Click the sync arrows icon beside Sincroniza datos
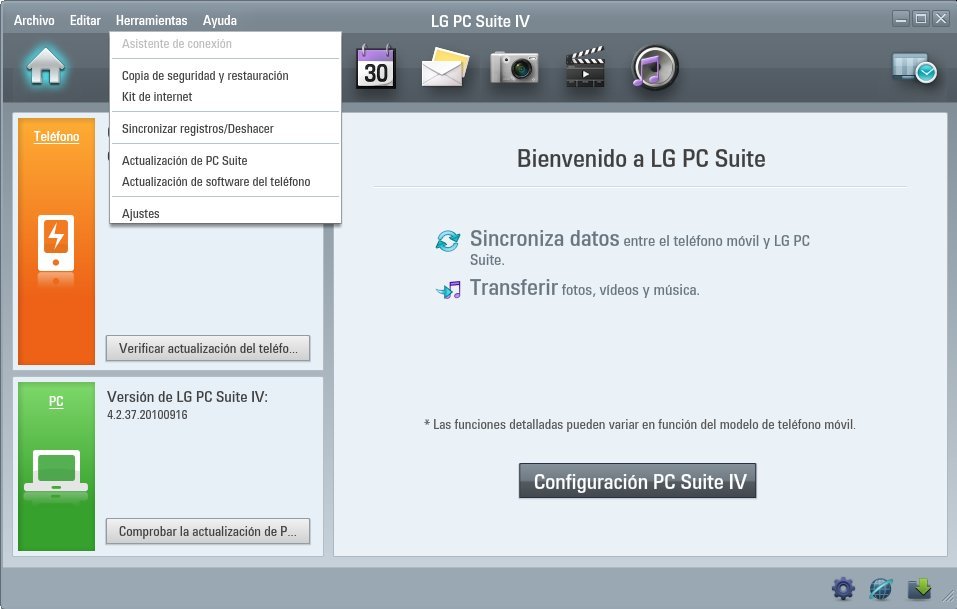 [x=448, y=240]
